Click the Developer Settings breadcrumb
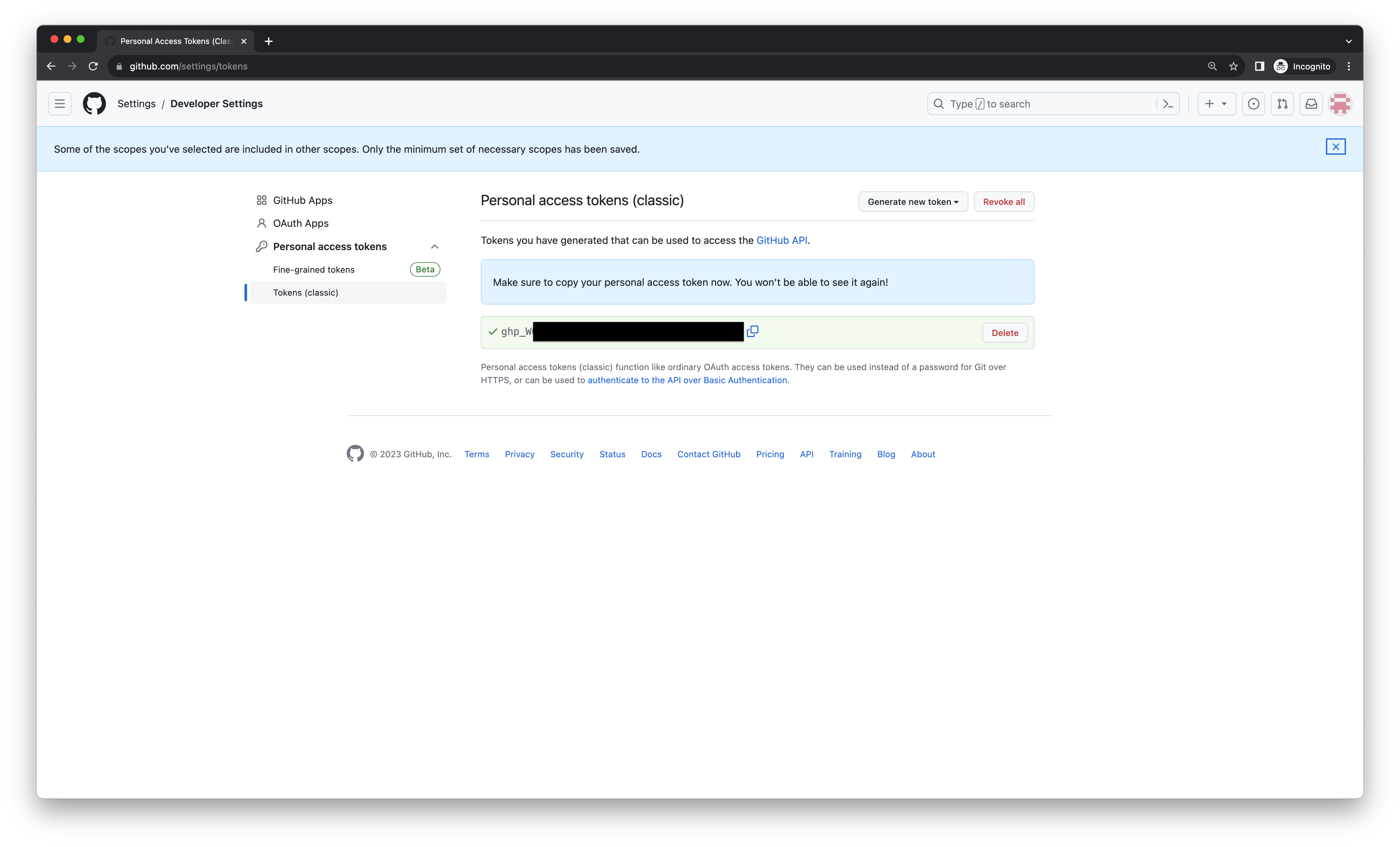This screenshot has width=1400, height=847. pyautogui.click(x=217, y=104)
